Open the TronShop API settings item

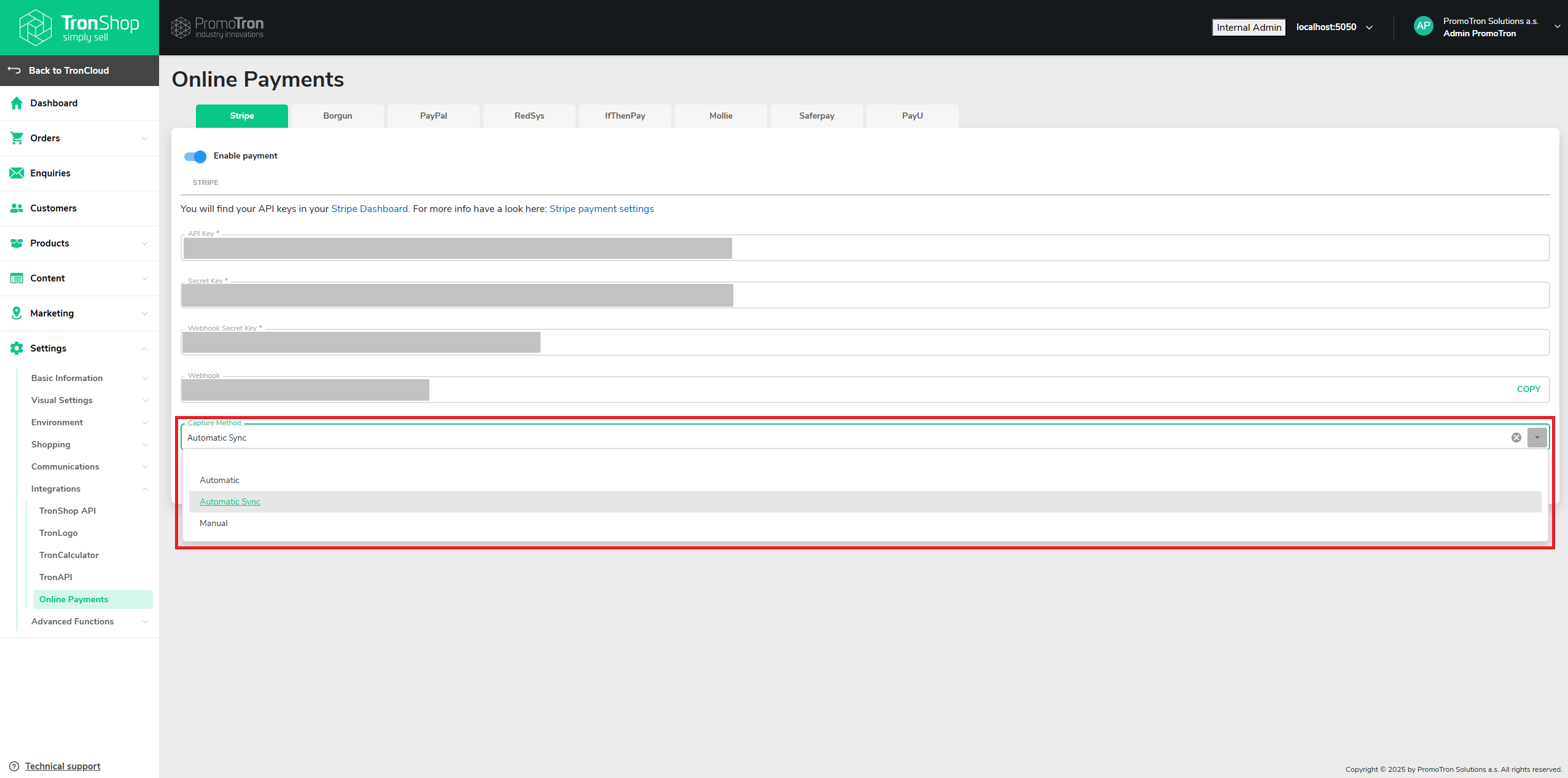click(x=68, y=511)
